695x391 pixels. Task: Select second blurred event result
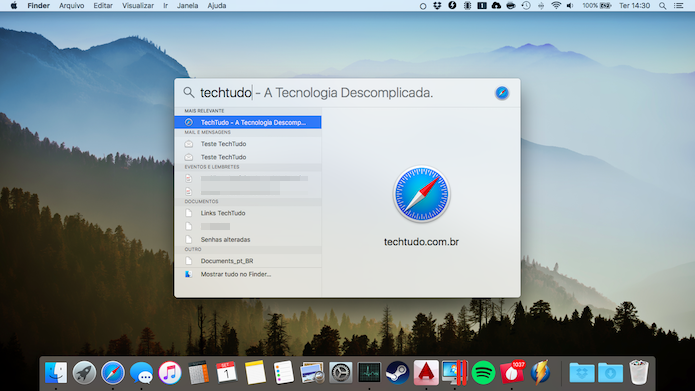248,192
